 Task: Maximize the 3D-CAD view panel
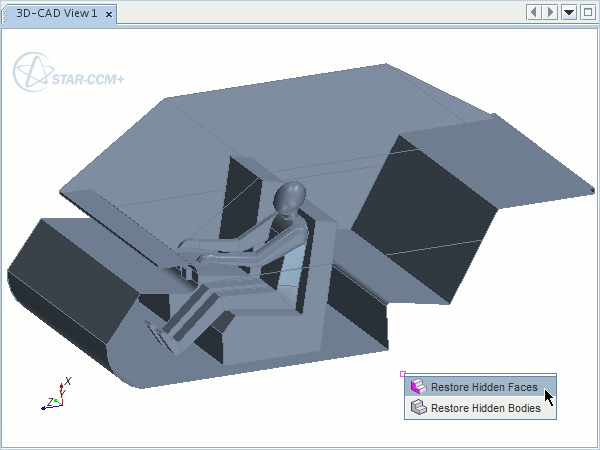point(587,12)
